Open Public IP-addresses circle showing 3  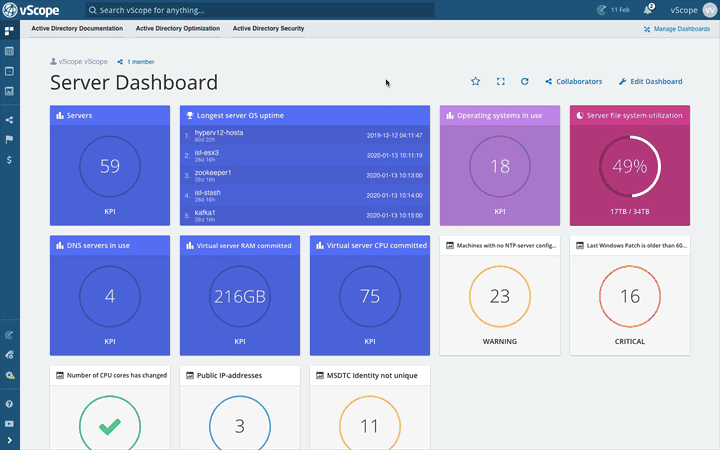tap(240, 423)
